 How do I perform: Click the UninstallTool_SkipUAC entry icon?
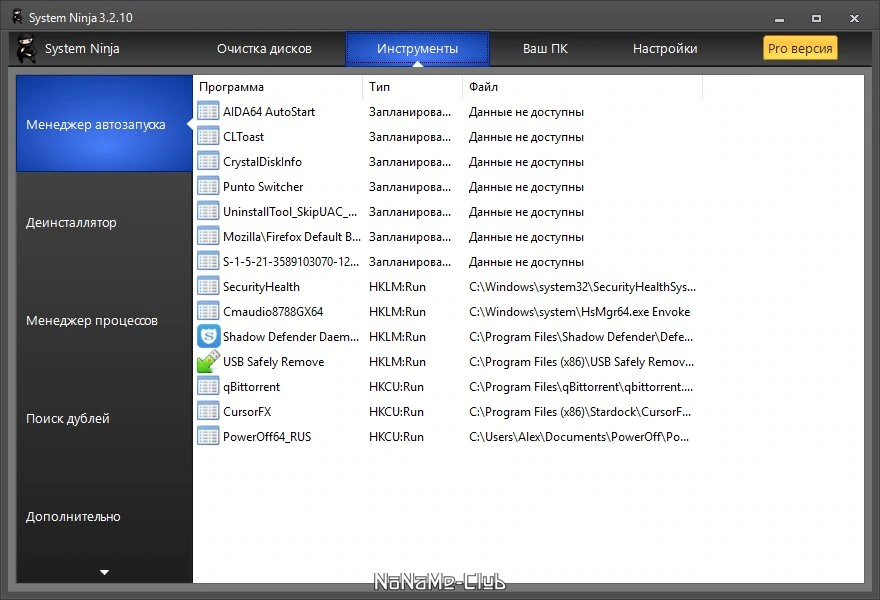[x=208, y=212]
